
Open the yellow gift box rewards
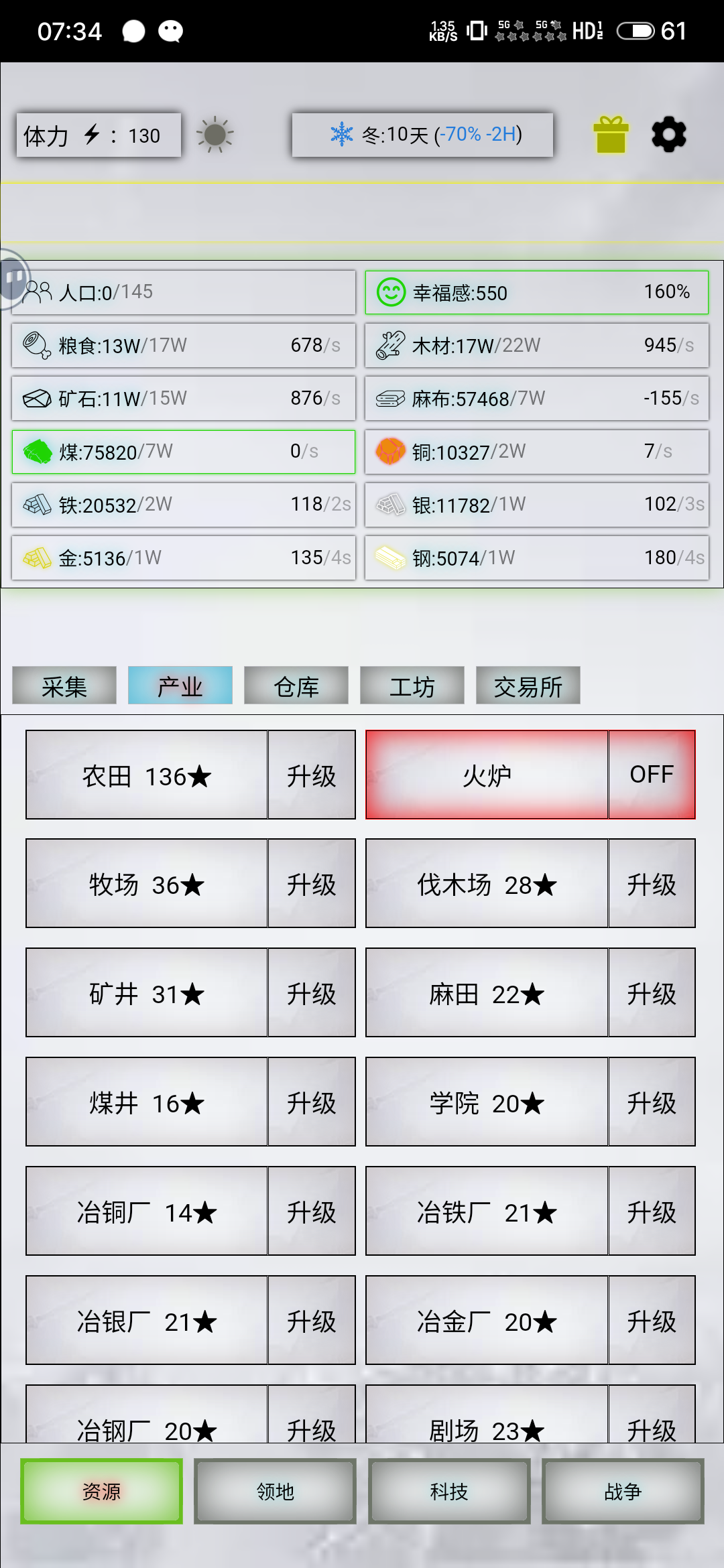[x=611, y=135]
